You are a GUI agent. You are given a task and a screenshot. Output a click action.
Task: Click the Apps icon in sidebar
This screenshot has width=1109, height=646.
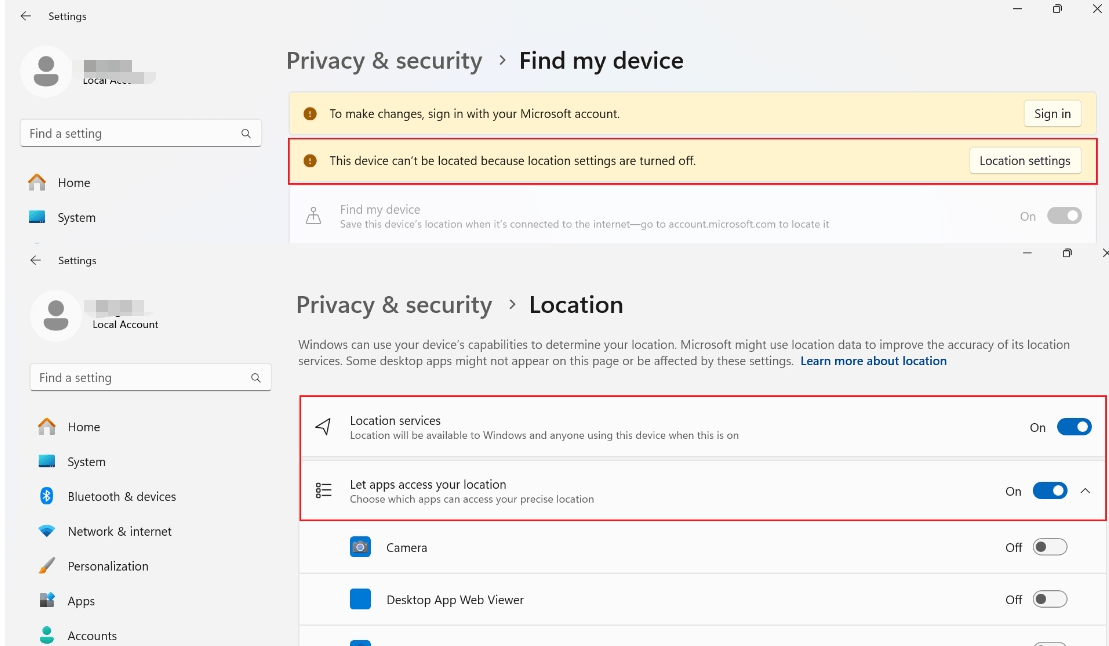point(47,601)
